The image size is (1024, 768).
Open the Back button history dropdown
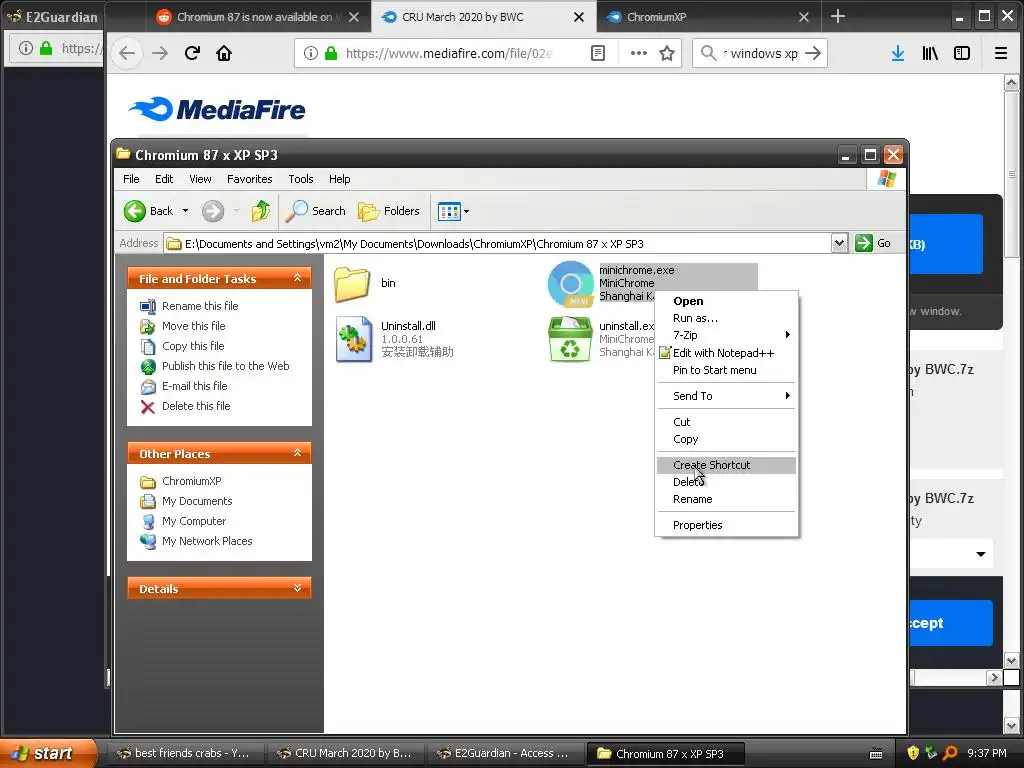click(x=185, y=211)
